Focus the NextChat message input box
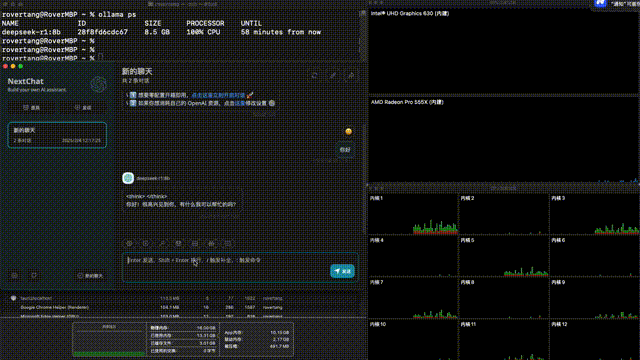Image resolution: width=640 pixels, height=360 pixels. click(240, 267)
